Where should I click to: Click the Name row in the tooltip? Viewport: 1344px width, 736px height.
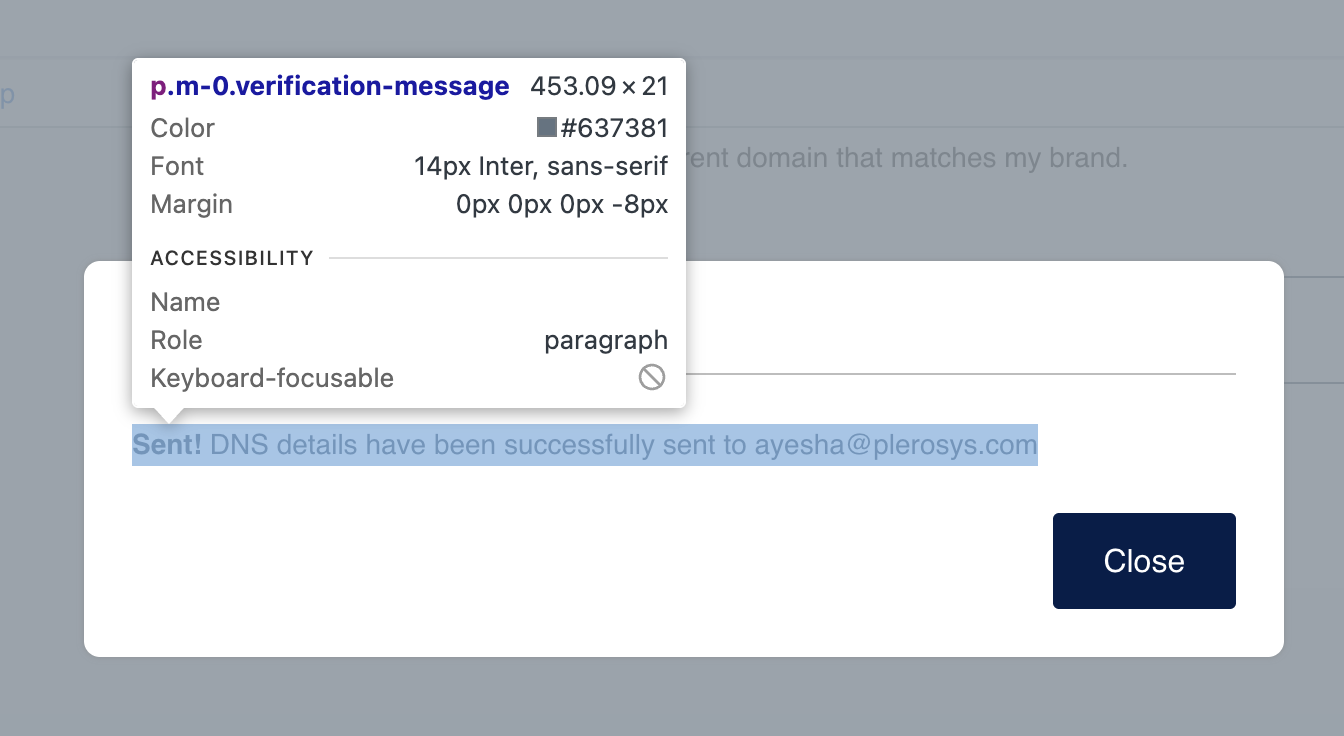click(185, 302)
